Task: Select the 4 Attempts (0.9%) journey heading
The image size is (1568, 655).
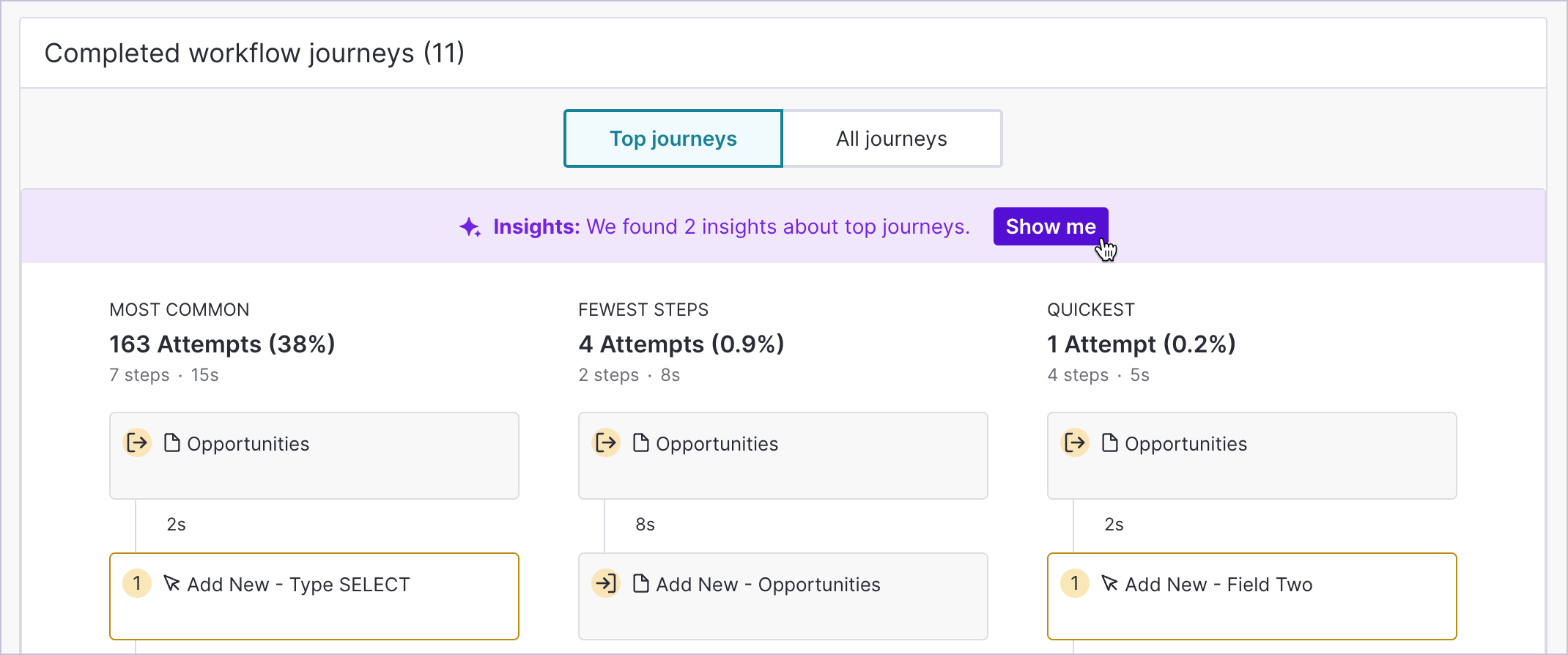Action: tap(681, 344)
